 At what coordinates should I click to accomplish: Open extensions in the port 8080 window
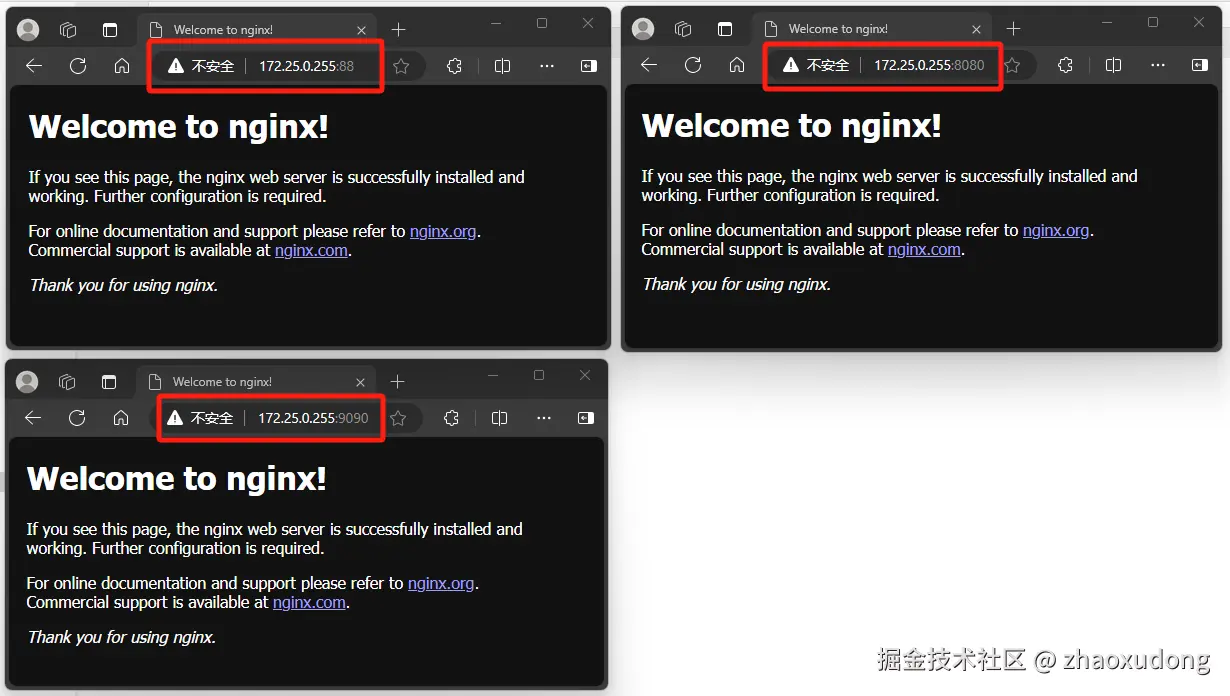[x=1065, y=65]
